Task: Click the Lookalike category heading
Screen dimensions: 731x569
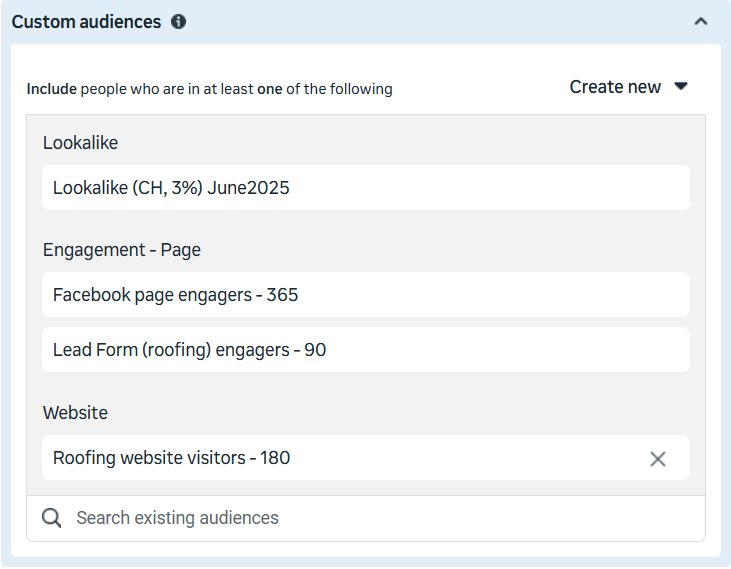Action: tap(80, 143)
